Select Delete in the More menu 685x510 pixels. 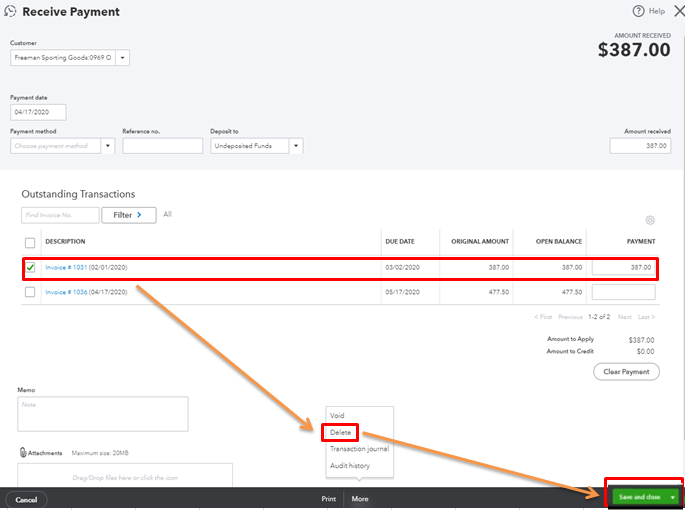(340, 433)
